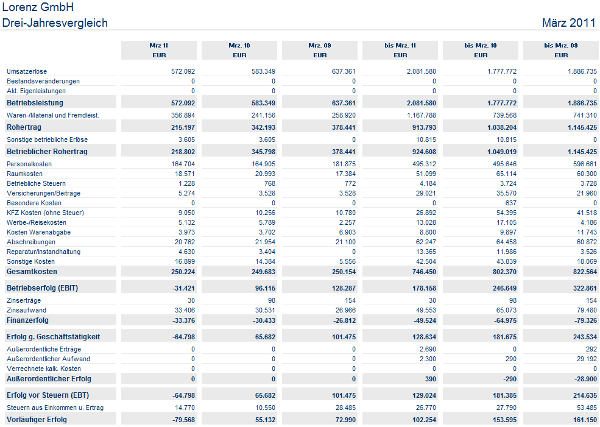Image resolution: width=600 pixels, height=427 pixels.
Task: Click the Gesamtkosten value '746.450'
Action: coord(424,272)
